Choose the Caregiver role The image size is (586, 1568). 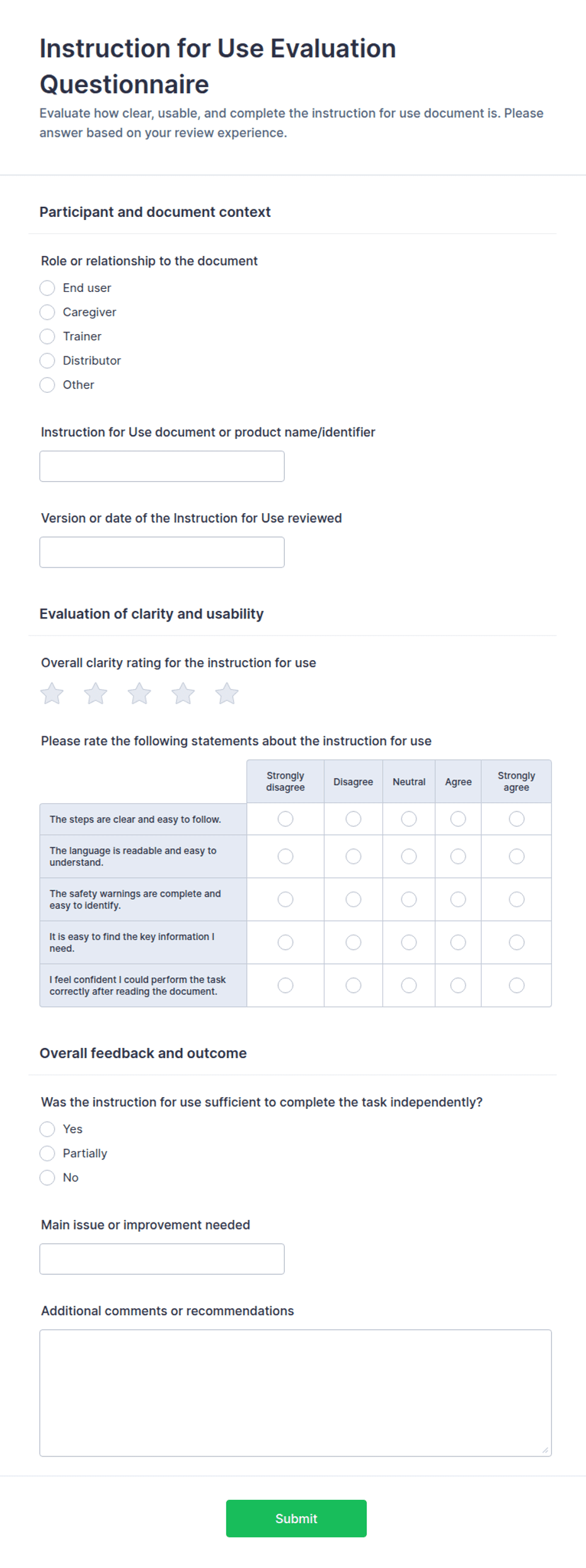click(x=47, y=312)
